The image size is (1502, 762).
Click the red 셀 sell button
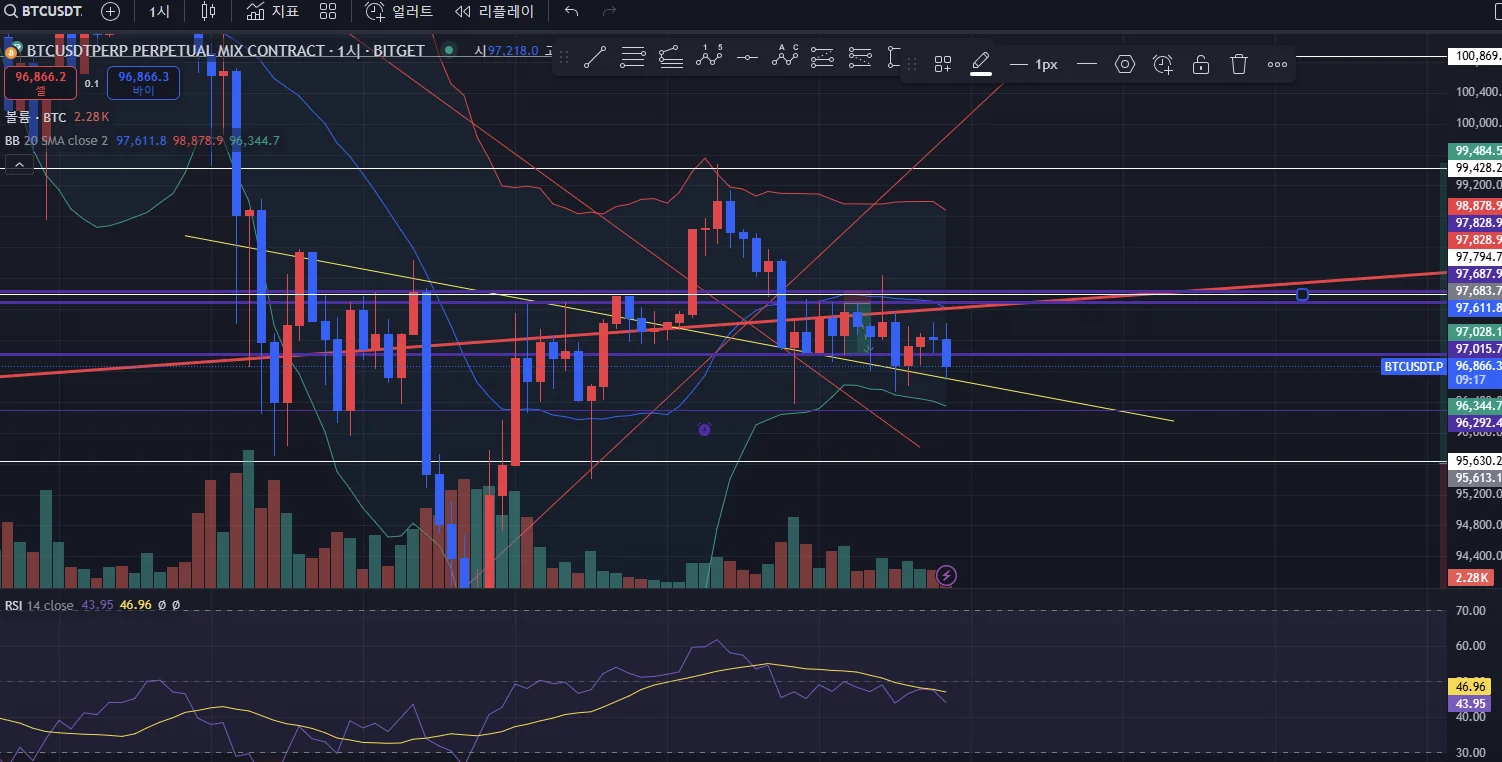(41, 83)
